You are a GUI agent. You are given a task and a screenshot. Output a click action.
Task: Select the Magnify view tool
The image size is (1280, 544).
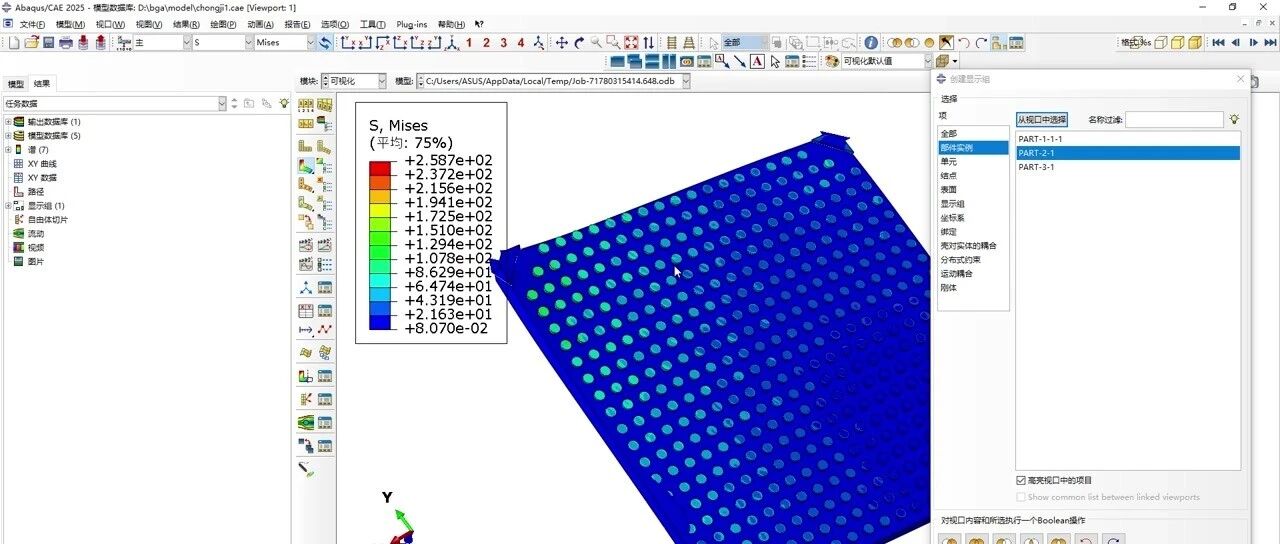[596, 42]
